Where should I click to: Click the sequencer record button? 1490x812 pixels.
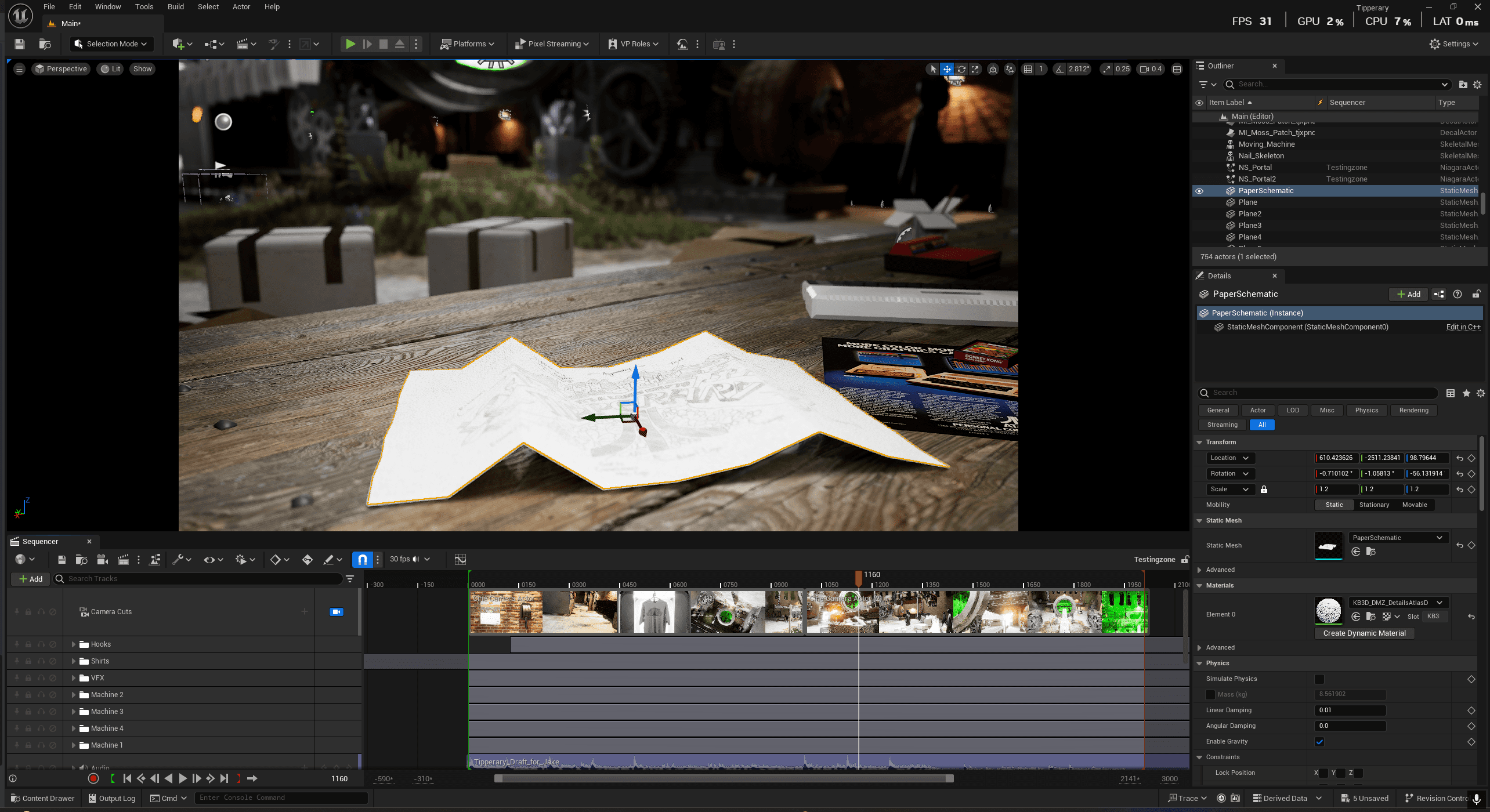click(x=93, y=778)
